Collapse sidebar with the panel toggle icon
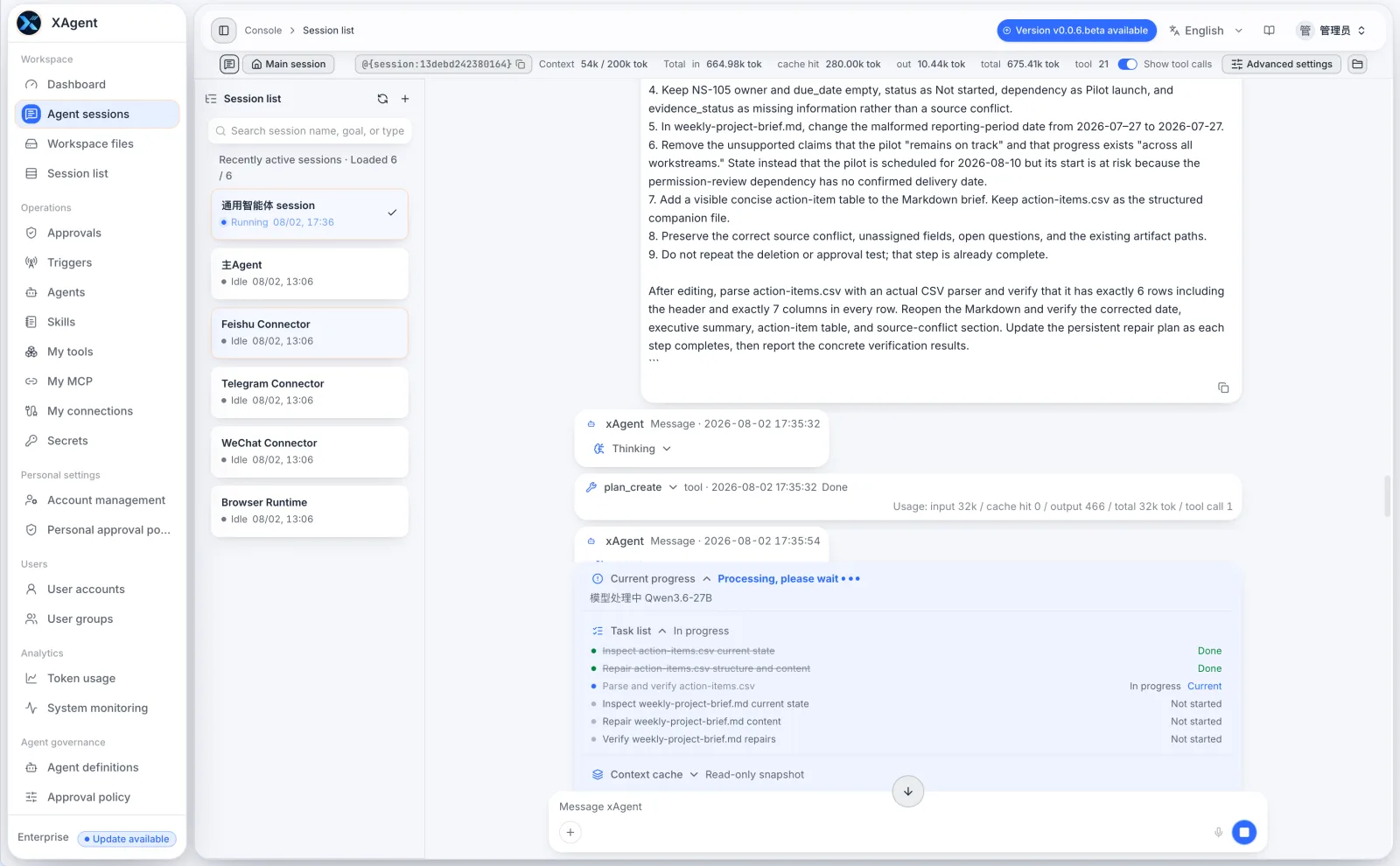 (x=224, y=31)
